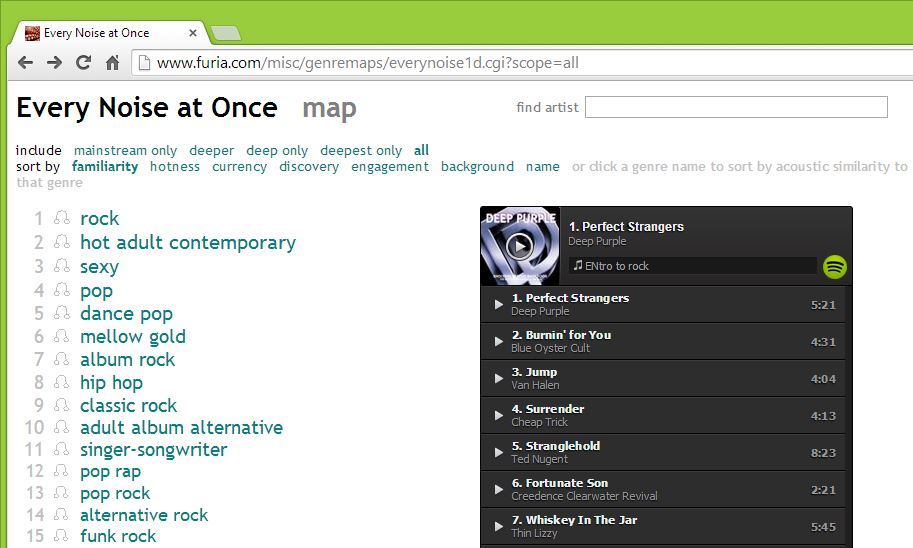Open the mellow gold genre
This screenshot has width=913, height=548.
(133, 337)
